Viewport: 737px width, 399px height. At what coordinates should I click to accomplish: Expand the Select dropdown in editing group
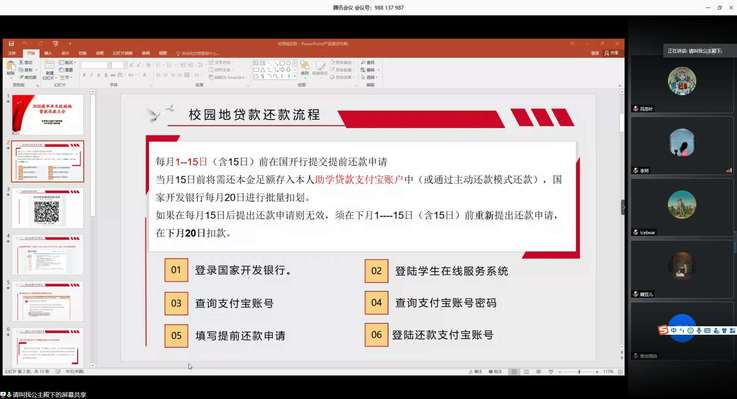(x=370, y=77)
